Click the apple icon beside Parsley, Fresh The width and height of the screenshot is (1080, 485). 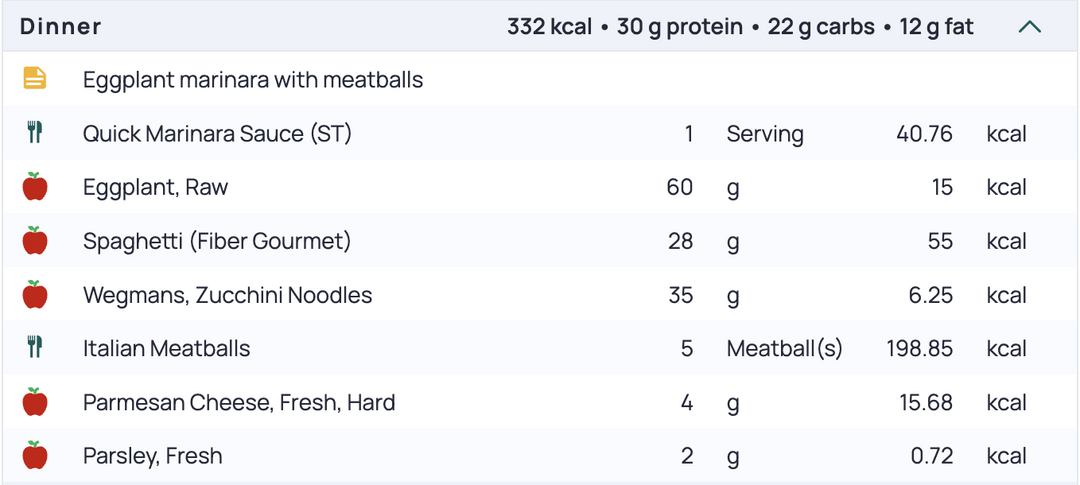pos(35,455)
